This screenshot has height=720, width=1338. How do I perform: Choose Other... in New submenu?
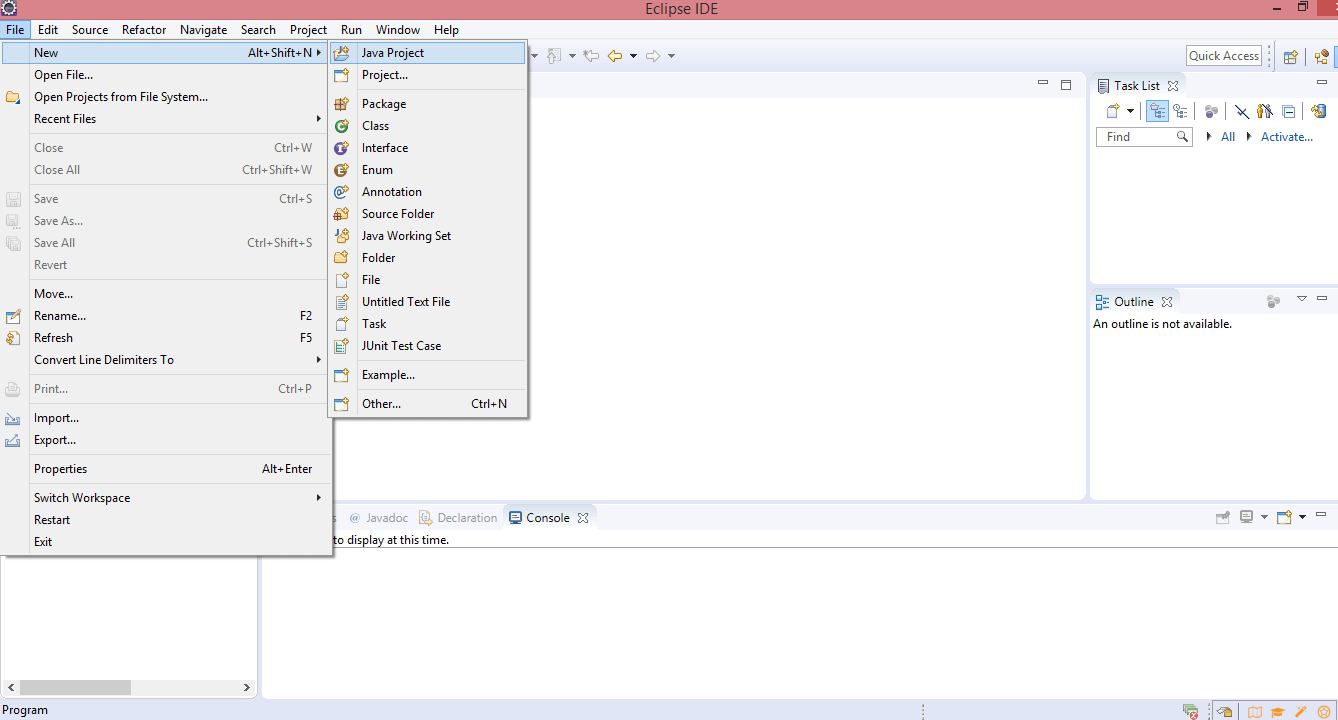pos(427,404)
